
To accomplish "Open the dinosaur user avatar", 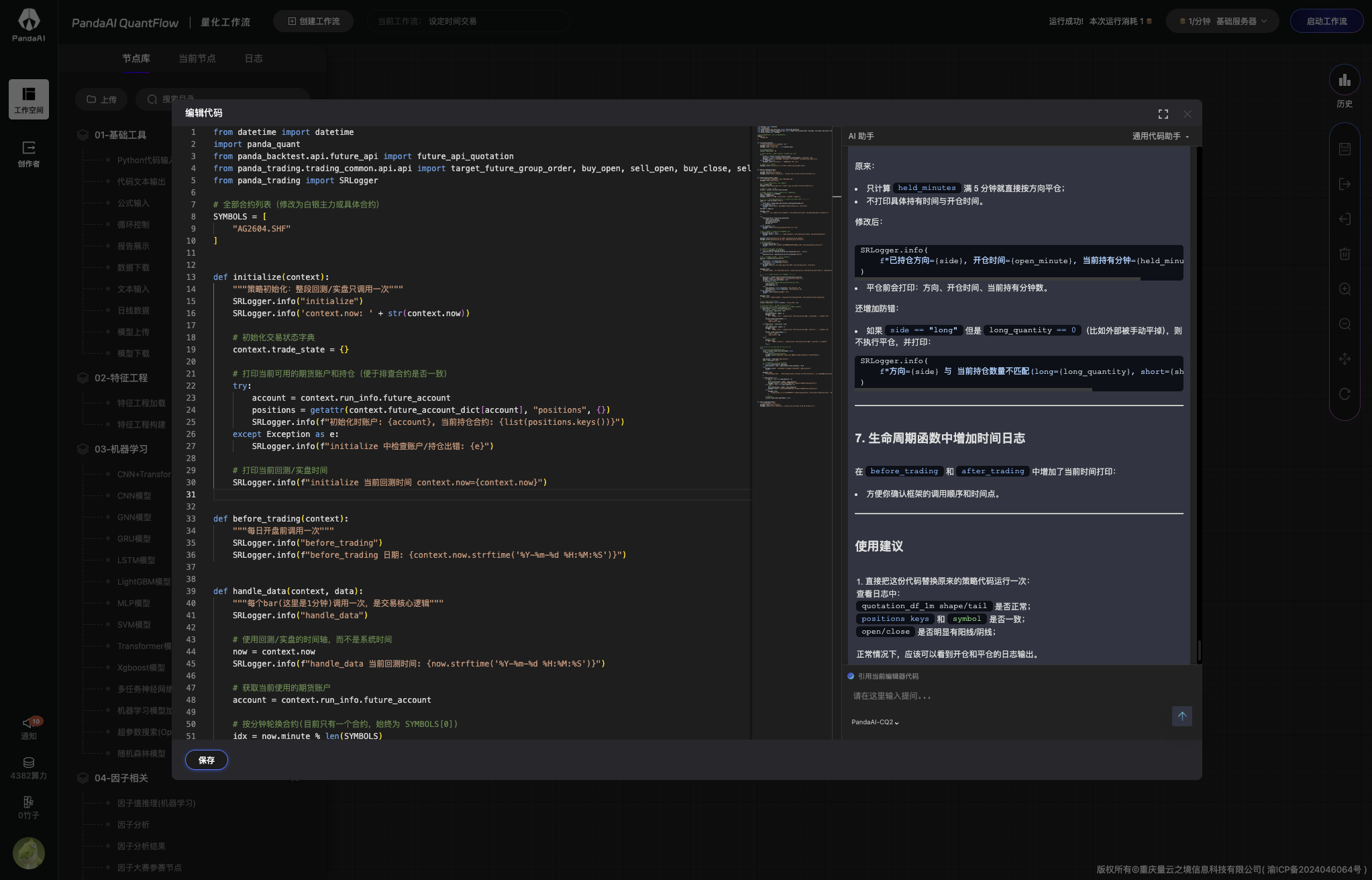I will point(29,853).
